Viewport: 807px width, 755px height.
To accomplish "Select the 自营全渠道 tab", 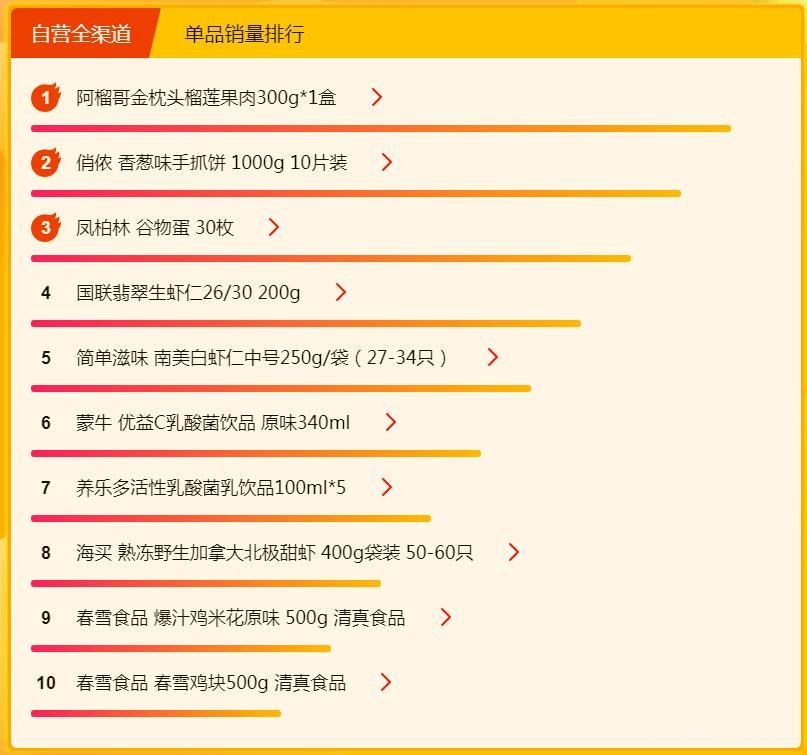I will point(81,33).
